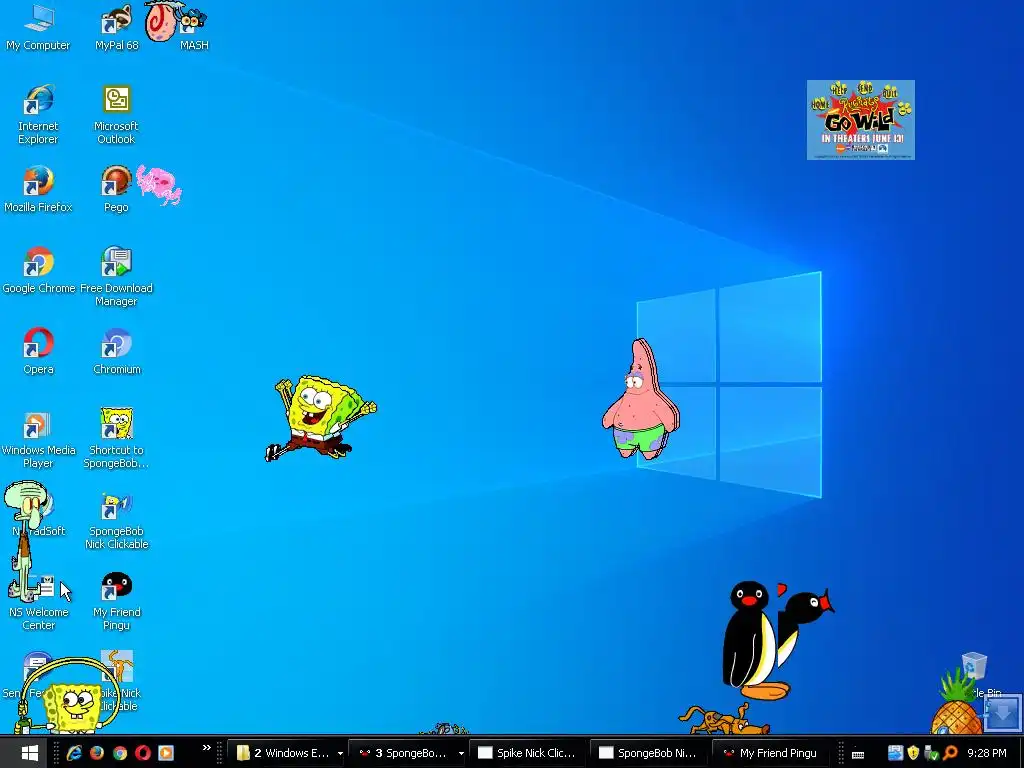The image size is (1024, 768).
Task: Select the Microsoft Outlook desktop icon
Action: (116, 114)
